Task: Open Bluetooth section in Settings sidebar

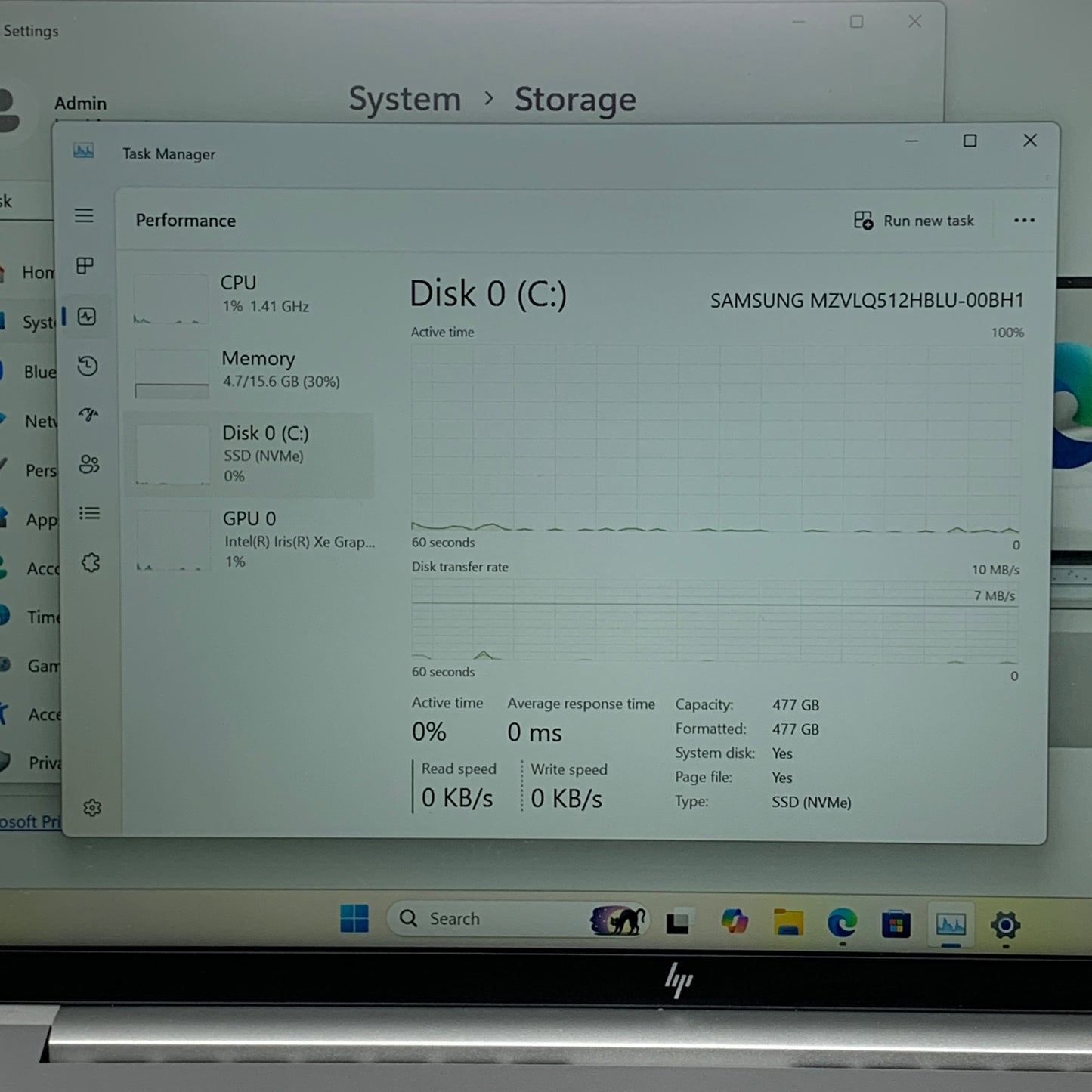Action: click(x=36, y=372)
